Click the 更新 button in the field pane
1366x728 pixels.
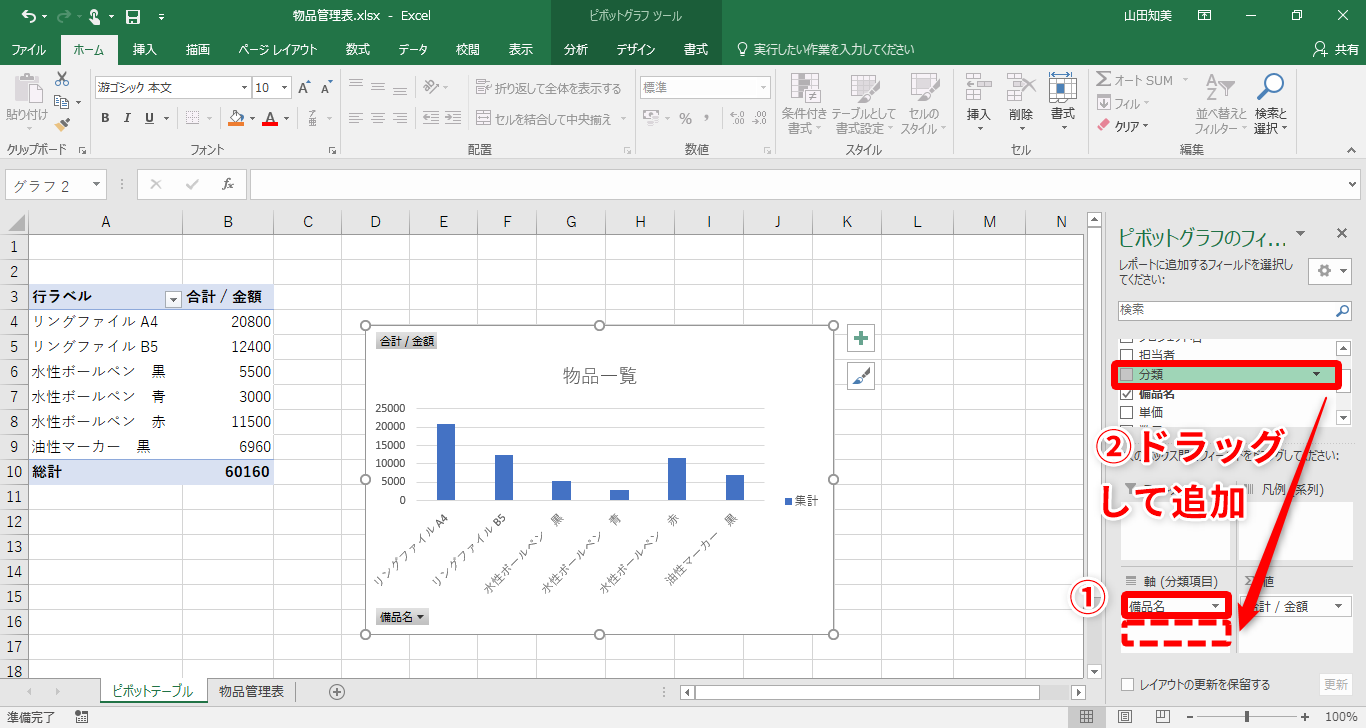tap(1336, 685)
